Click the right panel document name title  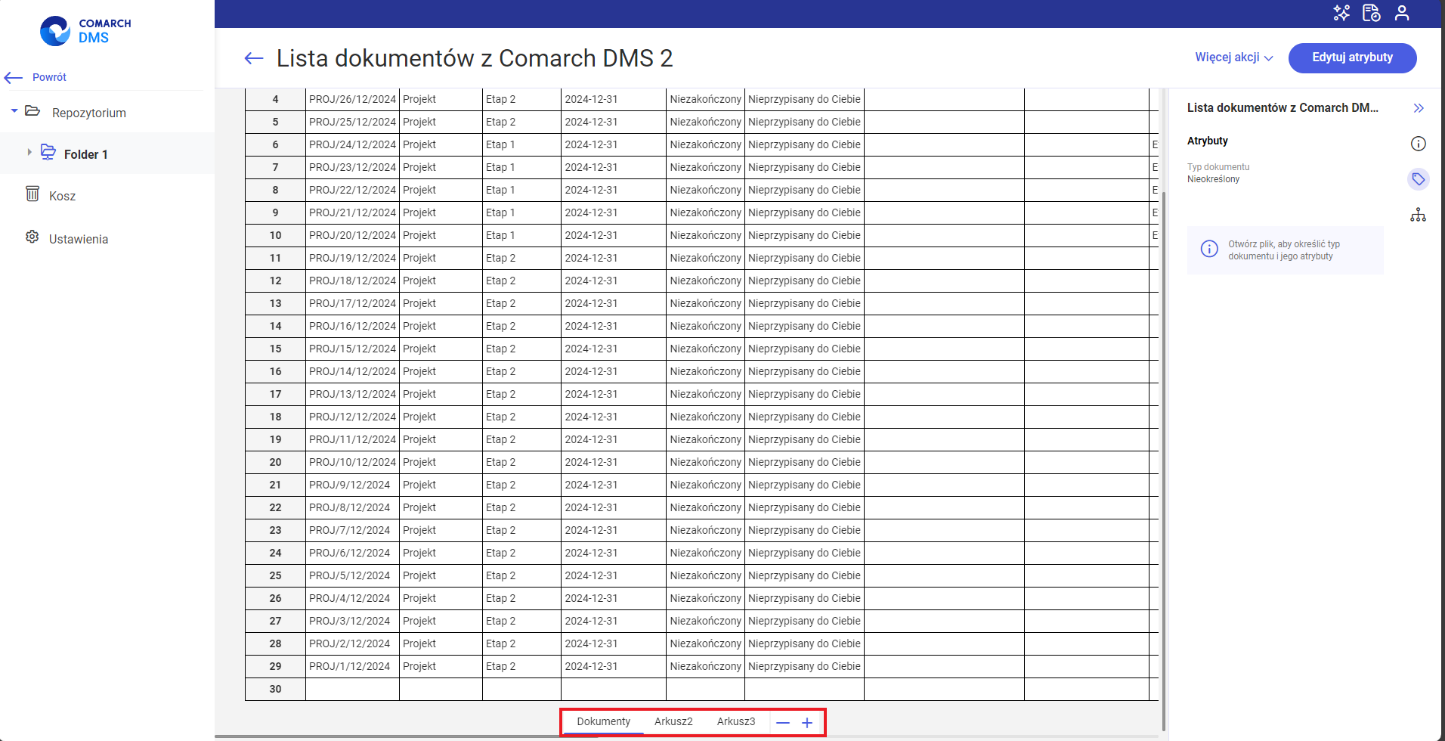coord(1282,107)
